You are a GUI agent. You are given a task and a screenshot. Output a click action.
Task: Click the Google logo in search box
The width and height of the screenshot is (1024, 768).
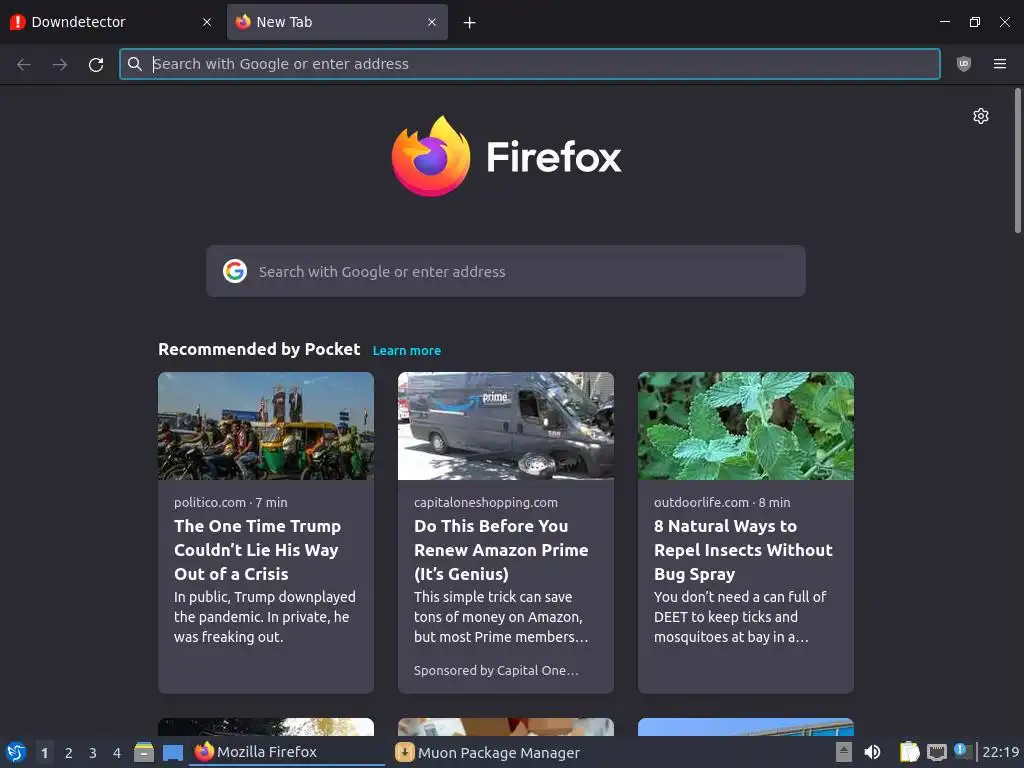[234, 271]
